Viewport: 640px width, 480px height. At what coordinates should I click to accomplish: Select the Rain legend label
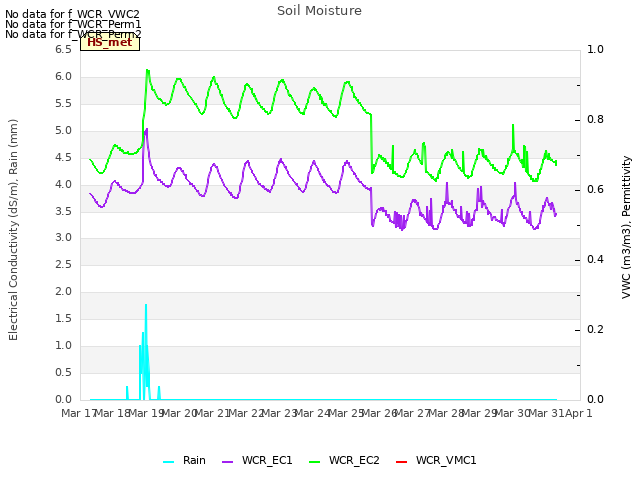tap(194, 460)
